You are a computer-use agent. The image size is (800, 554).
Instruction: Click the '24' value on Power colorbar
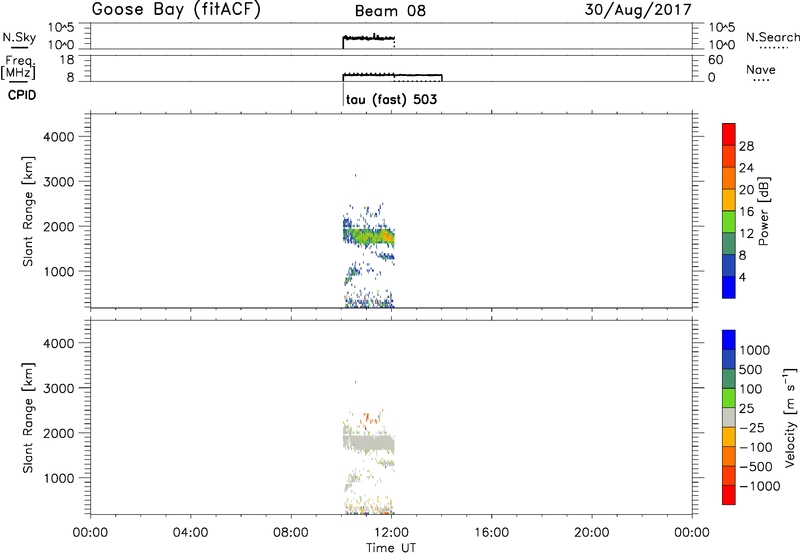746,168
